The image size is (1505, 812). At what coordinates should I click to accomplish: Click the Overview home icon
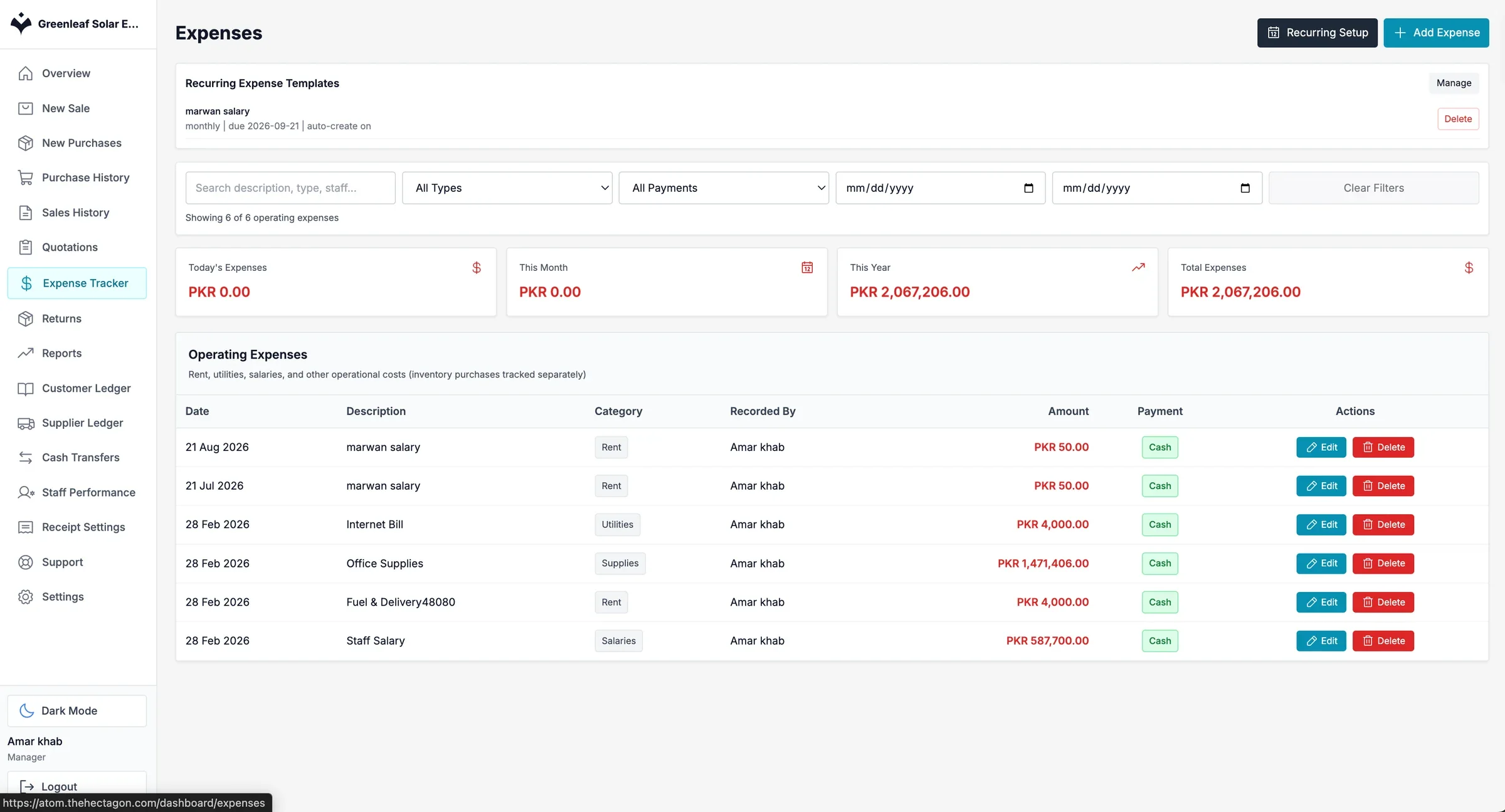pyautogui.click(x=26, y=73)
